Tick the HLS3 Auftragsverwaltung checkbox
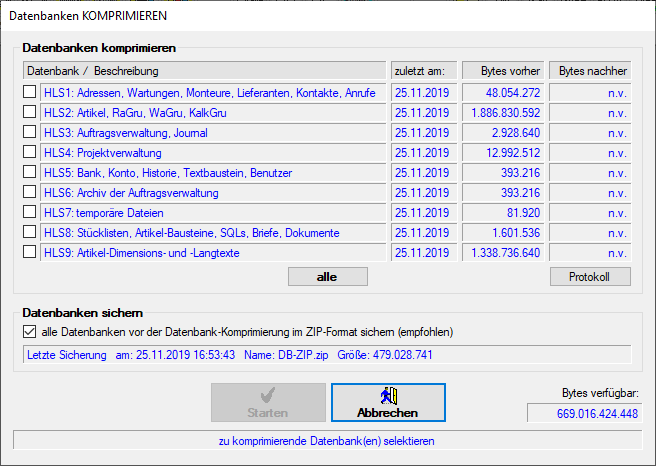 (x=30, y=133)
